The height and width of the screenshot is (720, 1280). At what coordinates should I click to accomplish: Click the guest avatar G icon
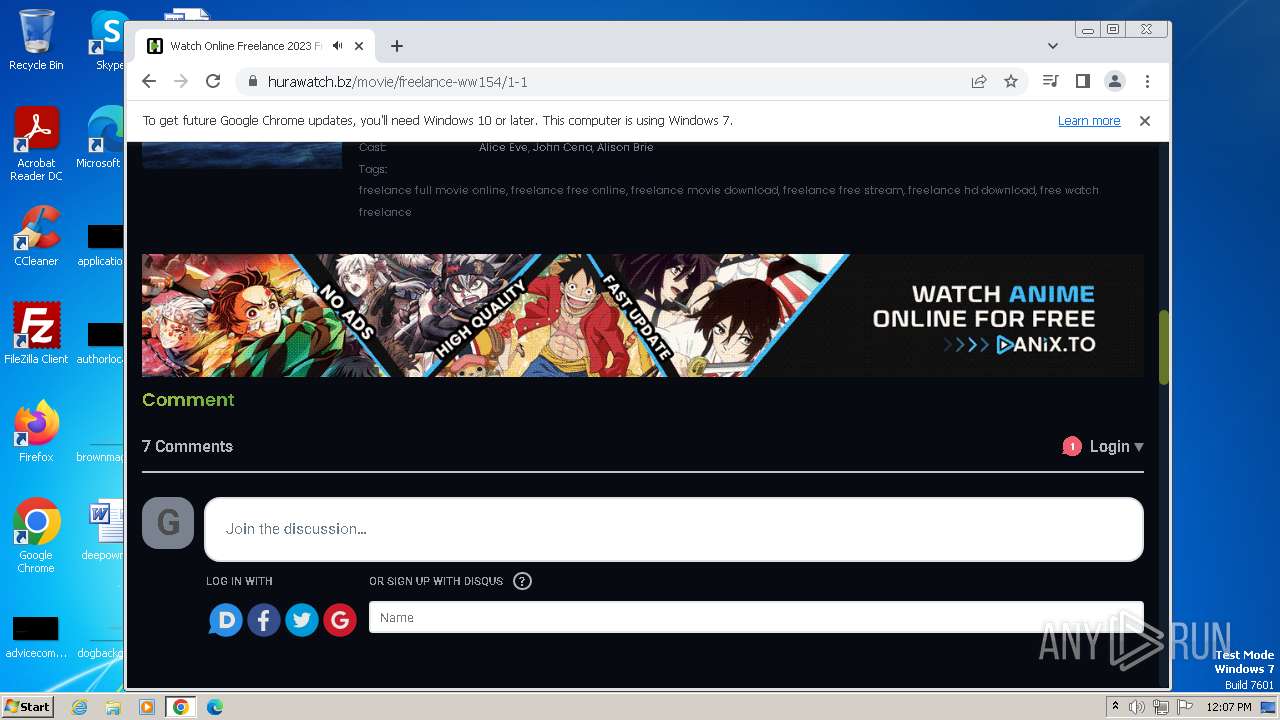point(168,522)
